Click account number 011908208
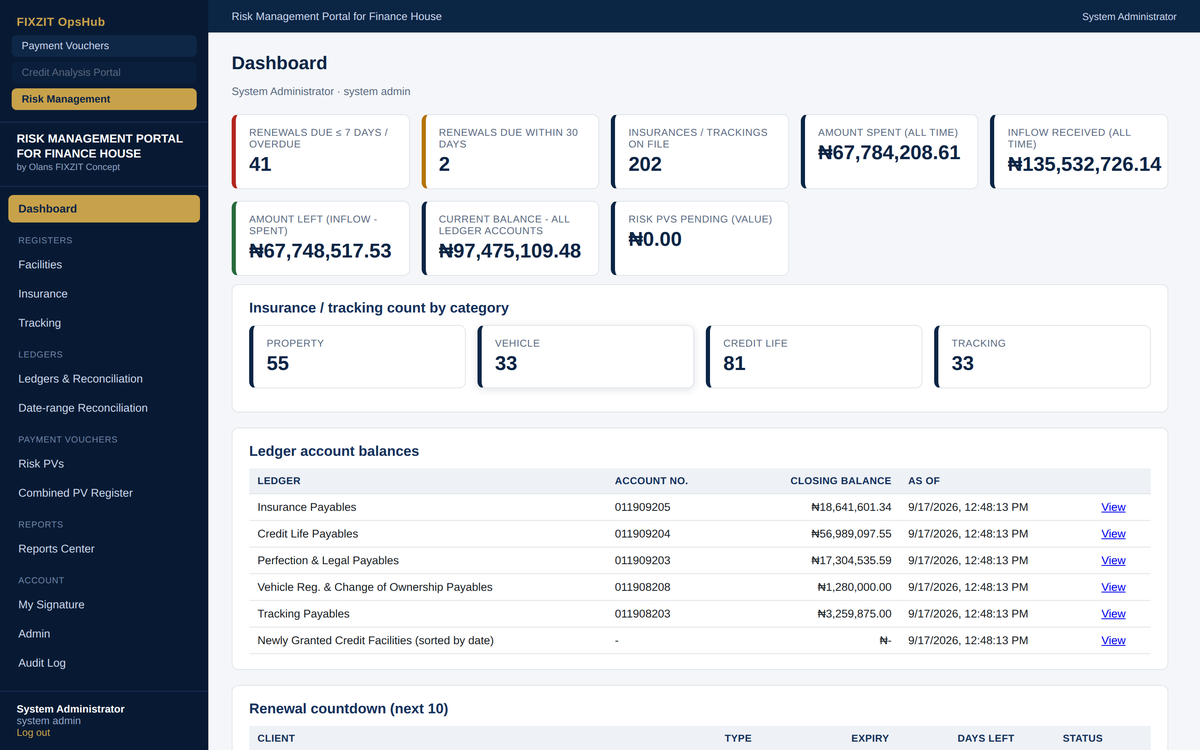Viewport: 1200px width, 750px height. (x=643, y=587)
